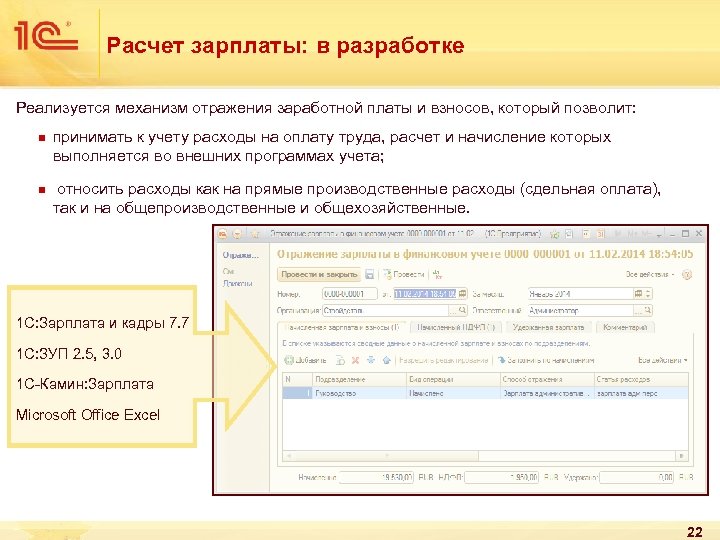Open help with the question mark icon
720x540 pixels.
687,275
